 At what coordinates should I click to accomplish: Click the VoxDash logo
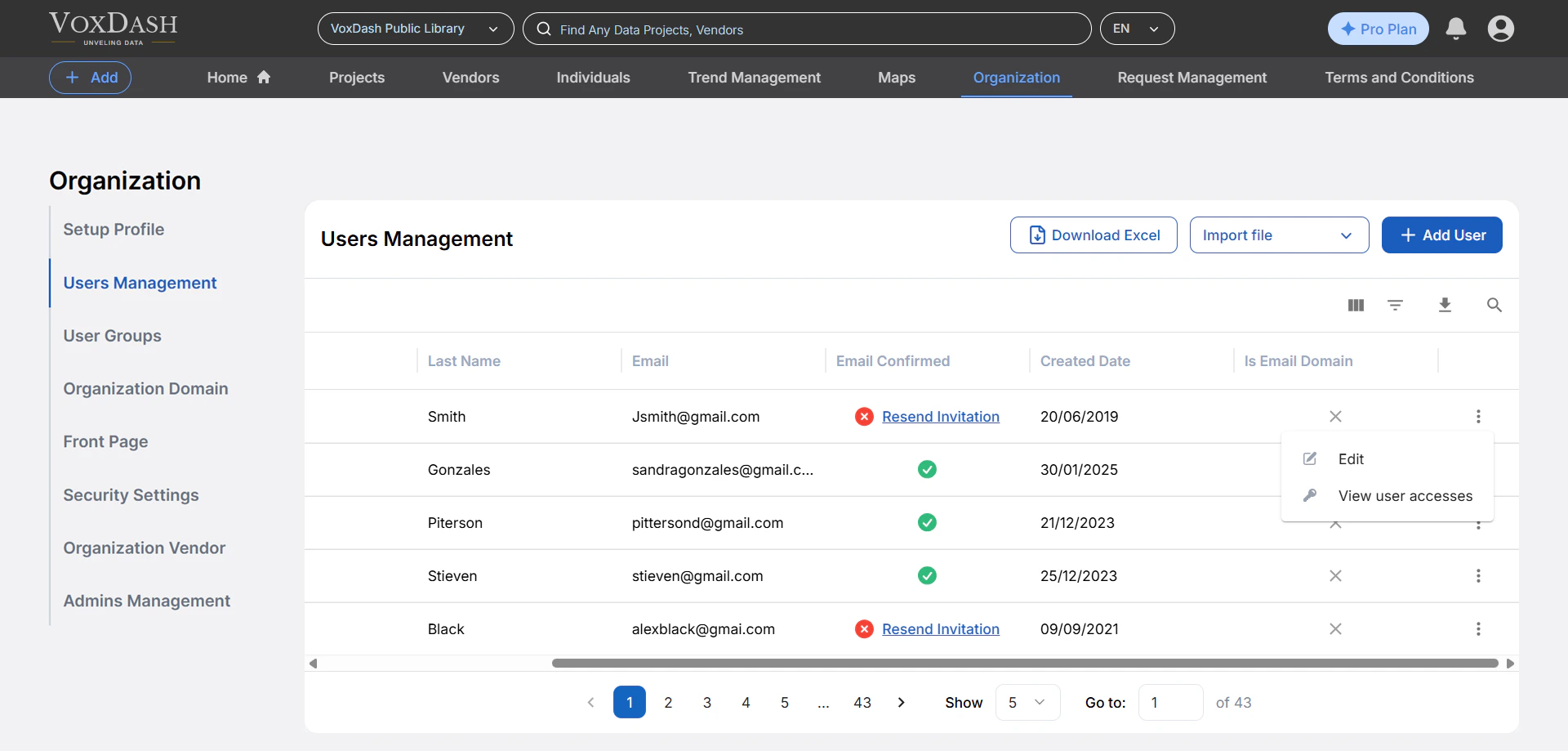point(113,29)
